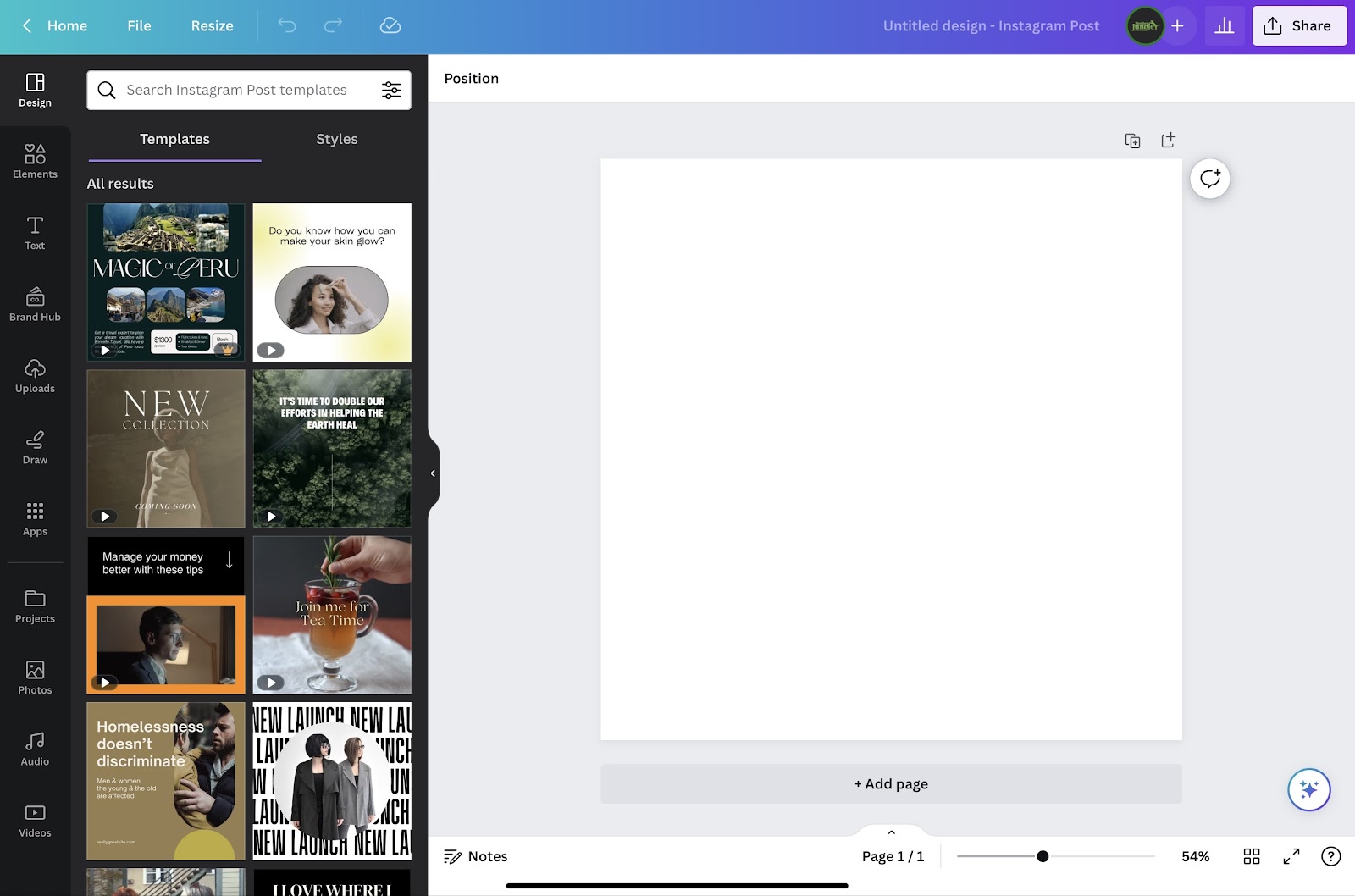Click the Redo arrow
This screenshot has height=896, width=1355.
pyautogui.click(x=334, y=25)
